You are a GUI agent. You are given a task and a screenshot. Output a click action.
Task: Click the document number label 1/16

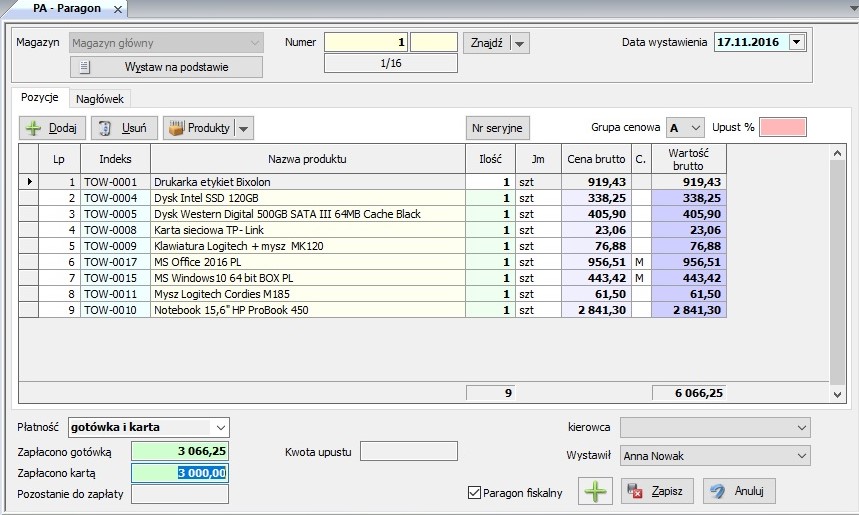tap(391, 63)
